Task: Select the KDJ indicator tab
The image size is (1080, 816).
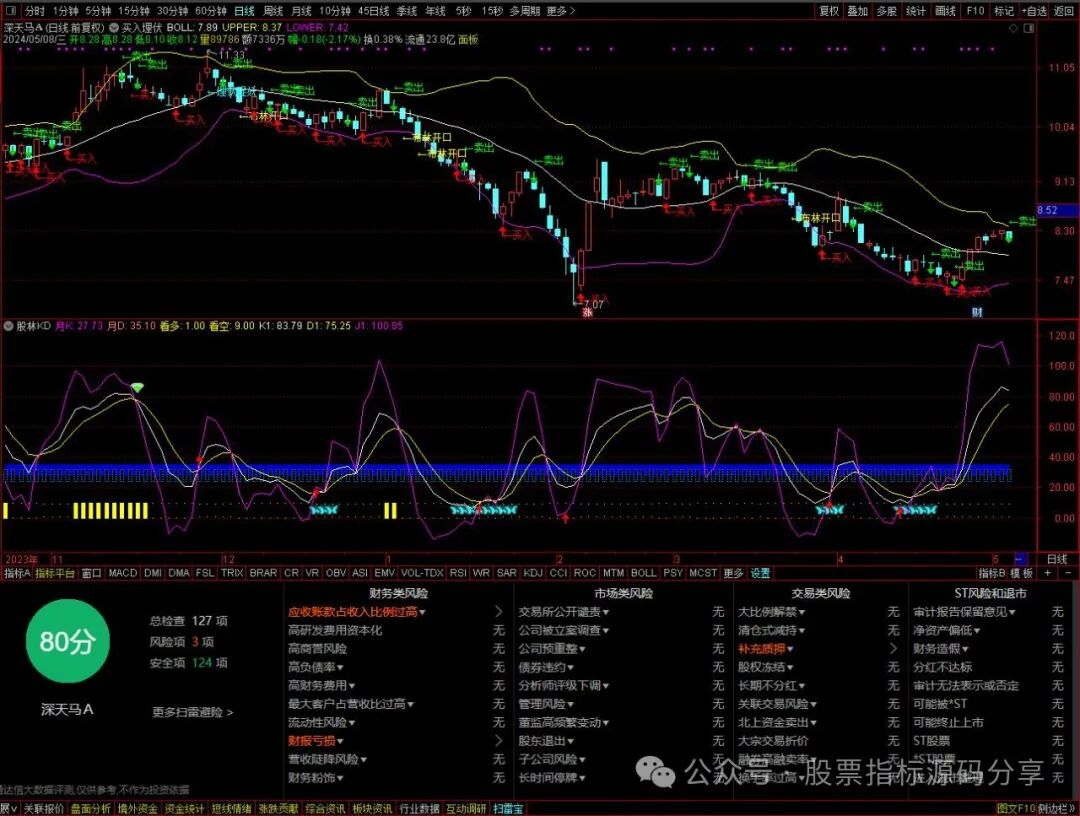Action: [533, 573]
